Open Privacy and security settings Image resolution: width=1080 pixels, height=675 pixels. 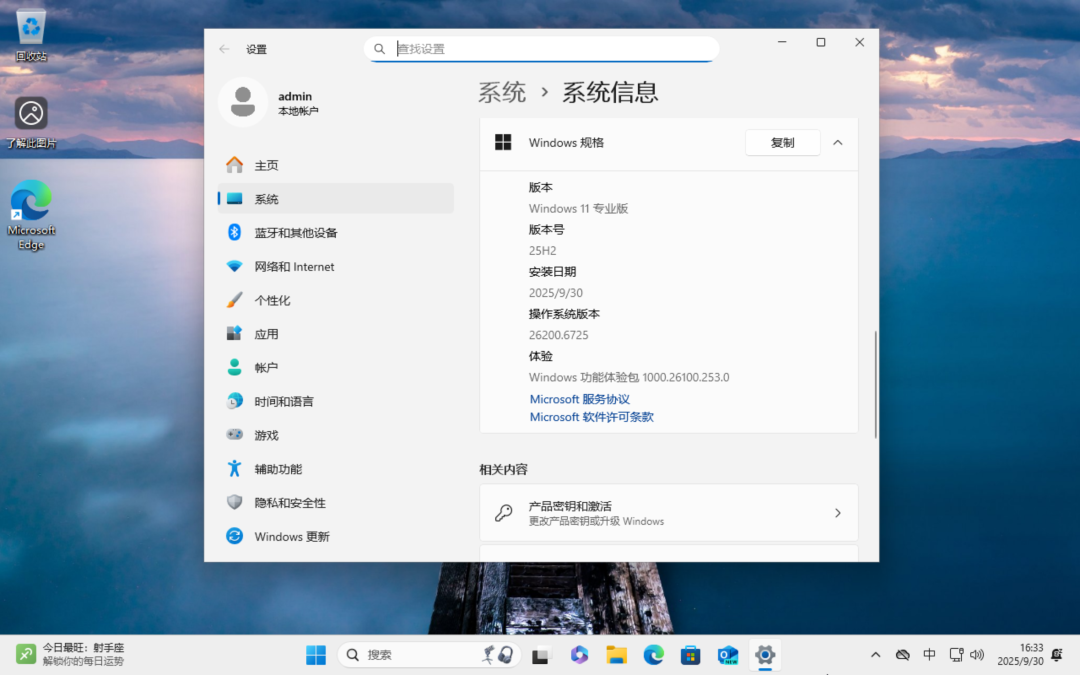point(289,503)
